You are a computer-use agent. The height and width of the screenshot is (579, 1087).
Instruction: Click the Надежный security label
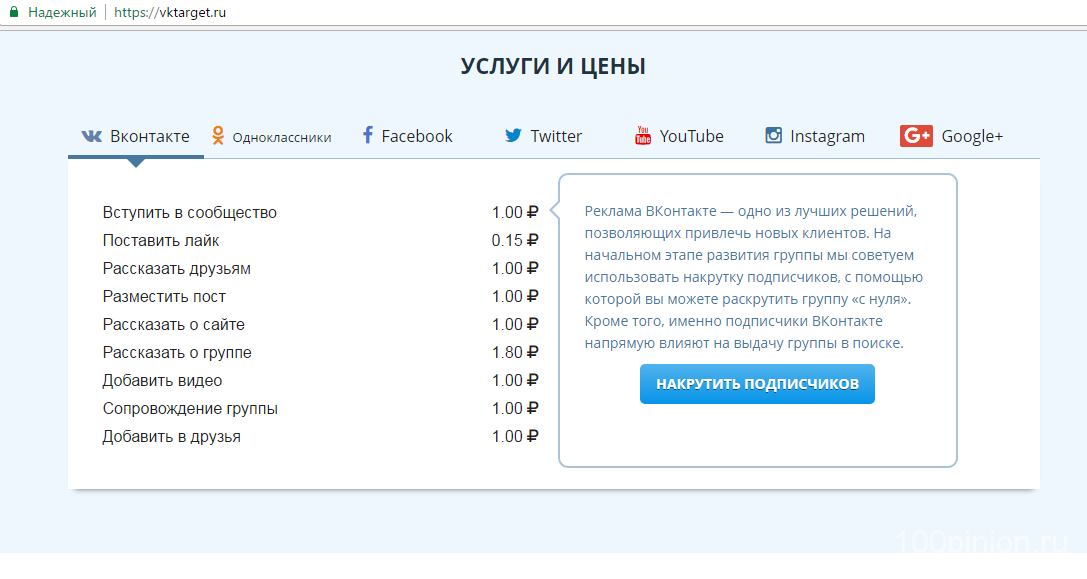pyautogui.click(x=62, y=12)
